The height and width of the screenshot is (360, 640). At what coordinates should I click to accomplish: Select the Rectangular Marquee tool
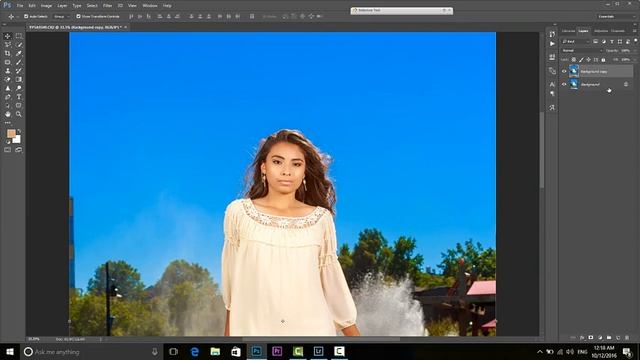coord(19,36)
